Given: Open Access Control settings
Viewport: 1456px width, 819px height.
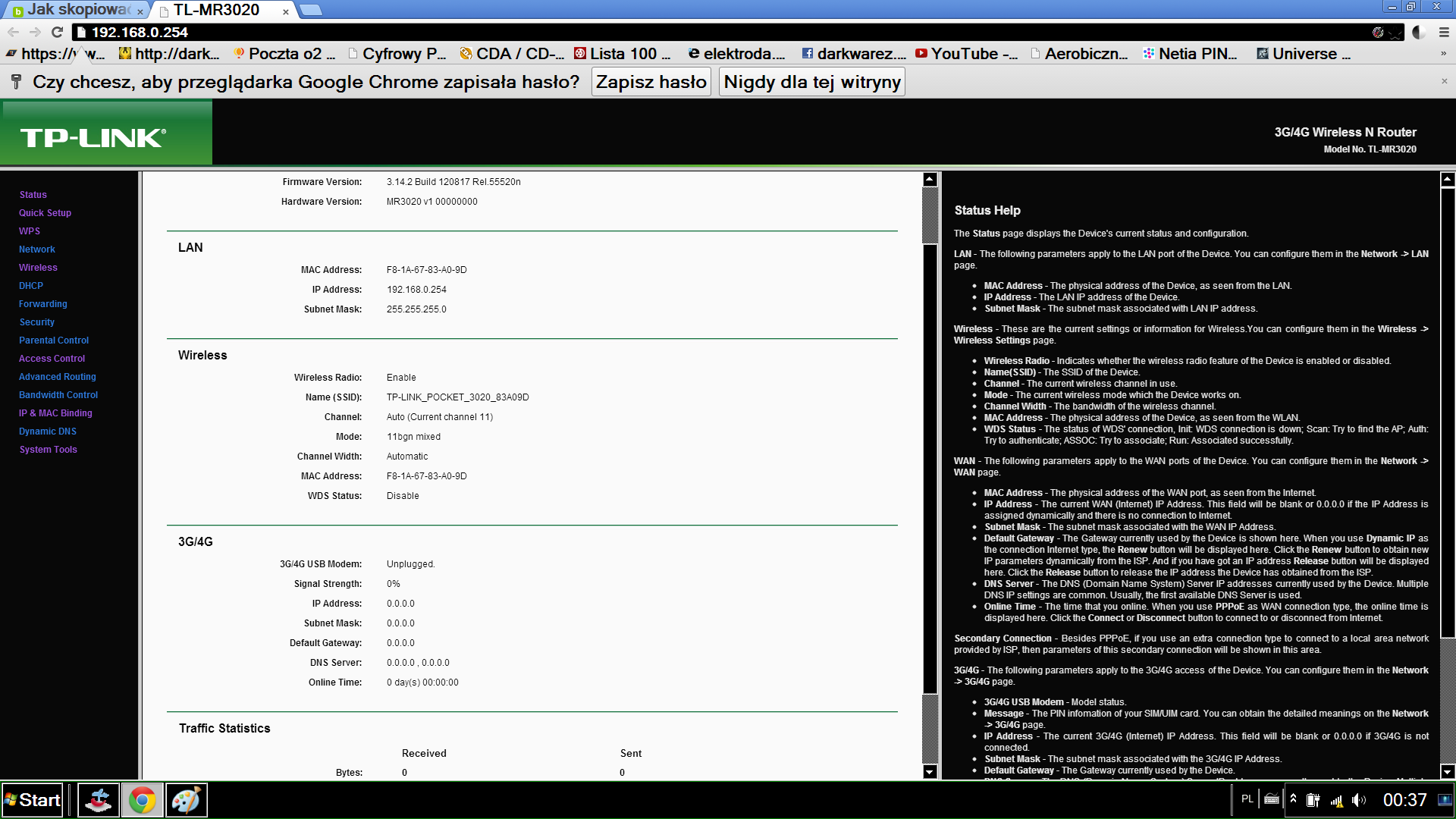Looking at the screenshot, I should pyautogui.click(x=52, y=359).
